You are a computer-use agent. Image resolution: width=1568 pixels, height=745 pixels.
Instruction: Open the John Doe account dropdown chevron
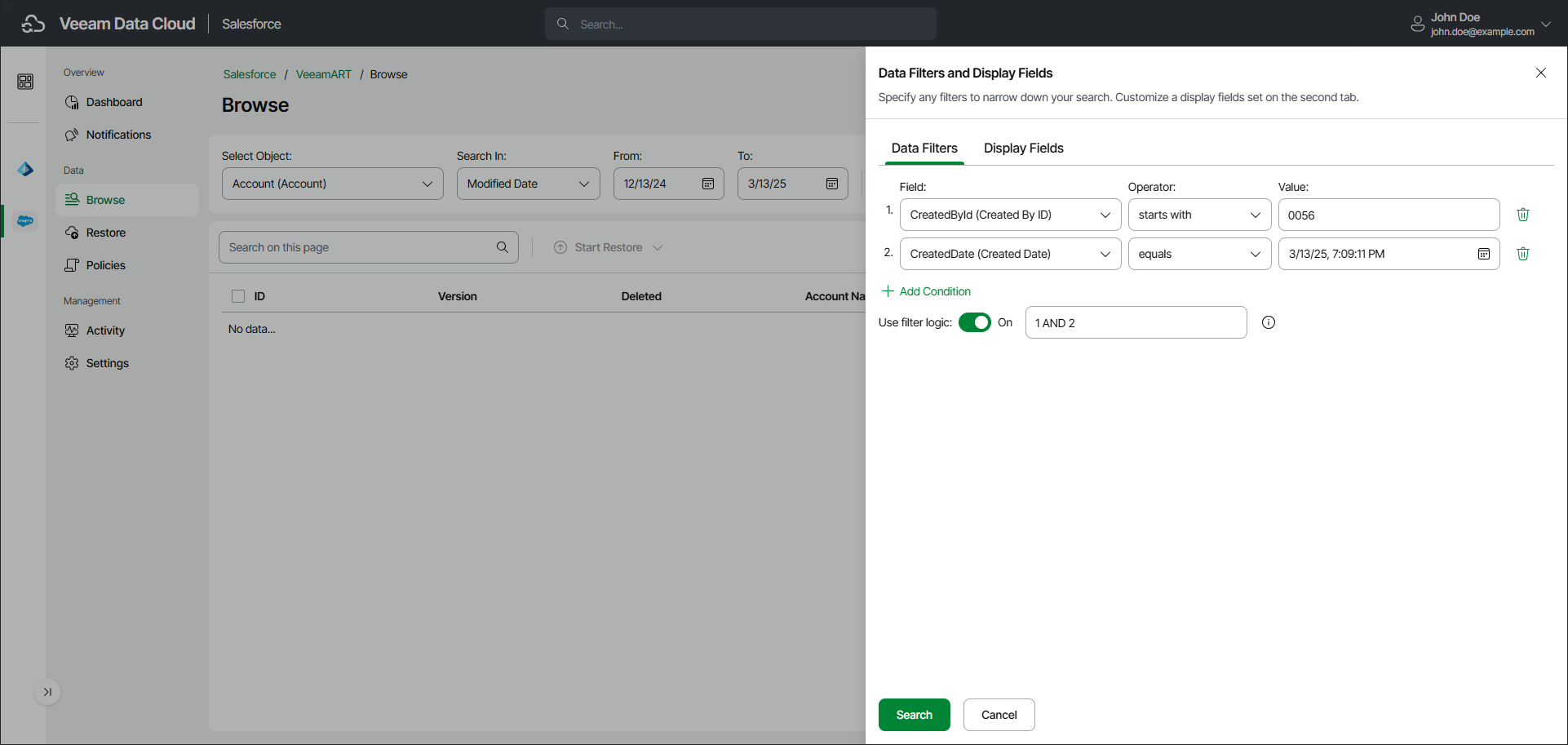tap(1546, 24)
